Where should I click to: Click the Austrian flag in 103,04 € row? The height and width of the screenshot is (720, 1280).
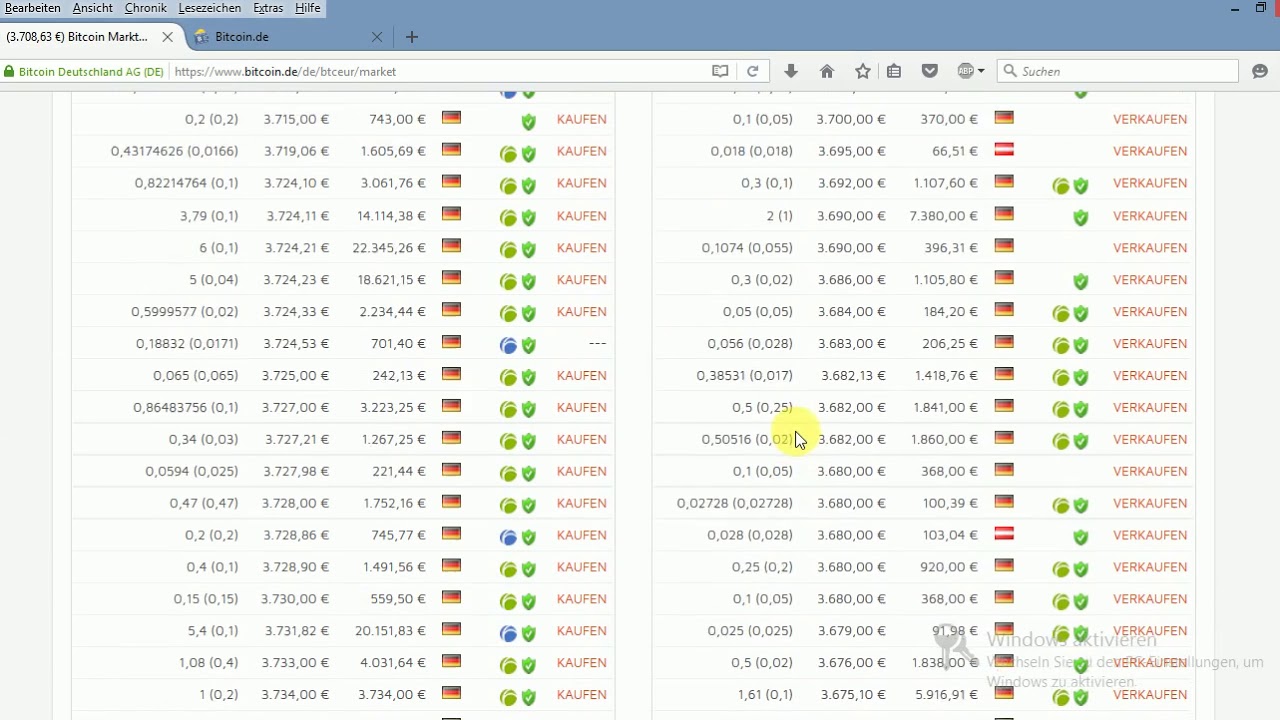pyautogui.click(x=1004, y=534)
